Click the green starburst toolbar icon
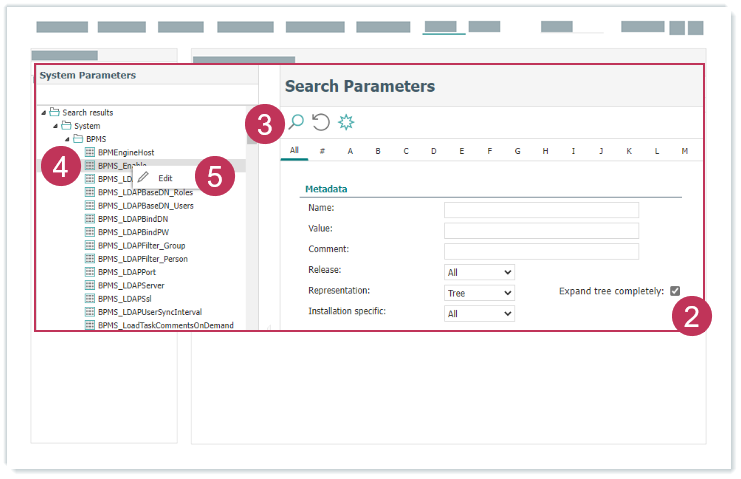The width and height of the screenshot is (741, 479). pos(346,122)
